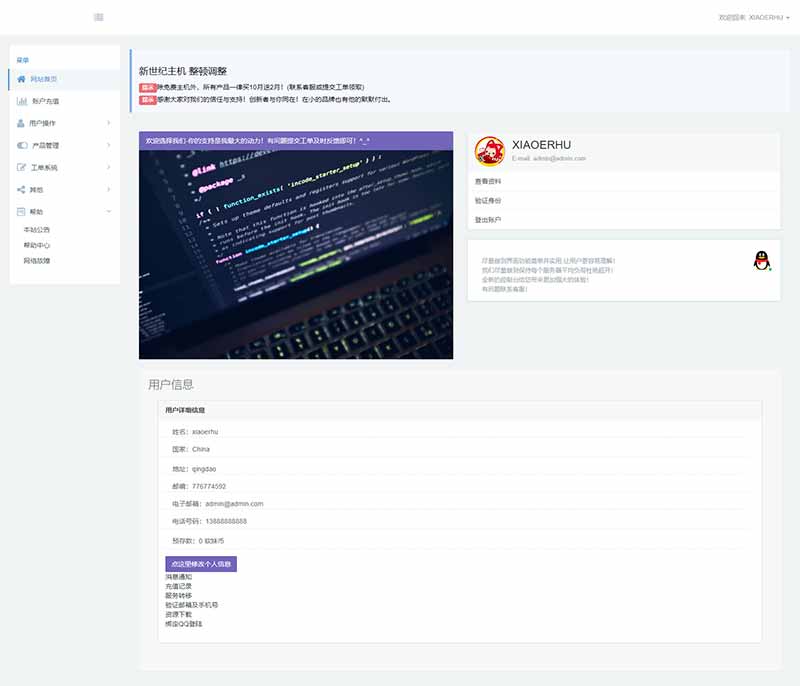The height and width of the screenshot is (686, 800).
Task: Click the user icon beside 用户操作
Action: click(21, 123)
